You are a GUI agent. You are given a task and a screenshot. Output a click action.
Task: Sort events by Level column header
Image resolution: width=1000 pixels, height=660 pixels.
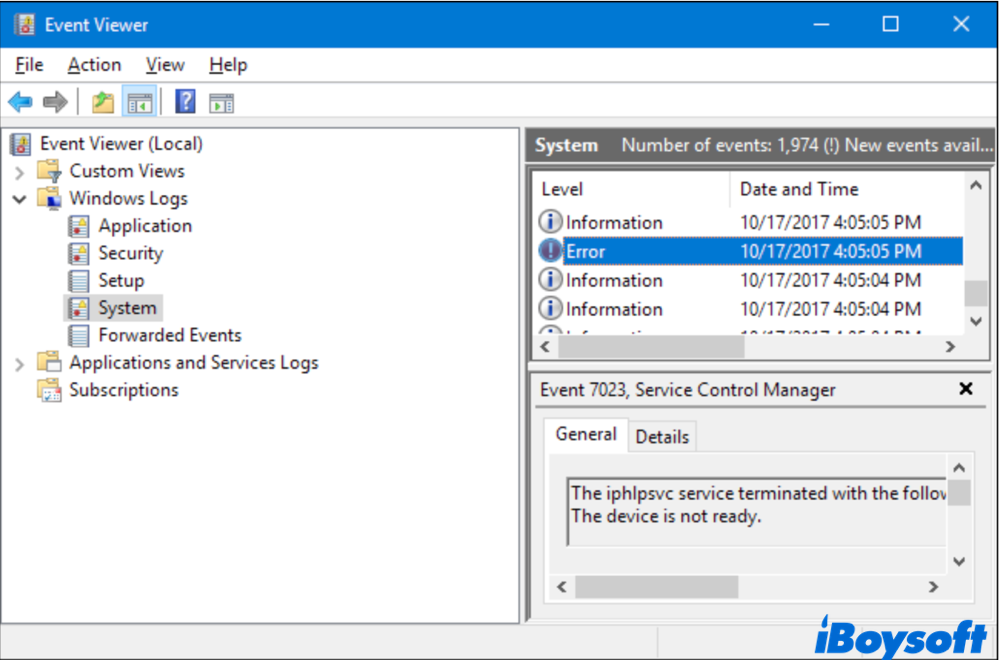562,189
